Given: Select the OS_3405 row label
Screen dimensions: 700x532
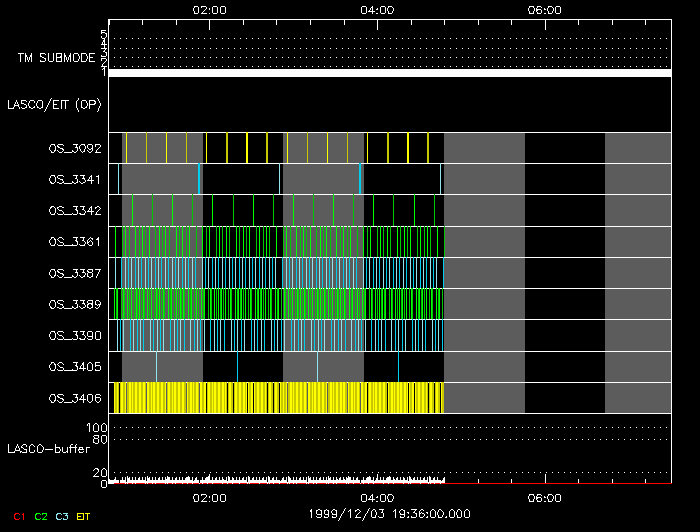Looking at the screenshot, I should (x=75, y=367).
